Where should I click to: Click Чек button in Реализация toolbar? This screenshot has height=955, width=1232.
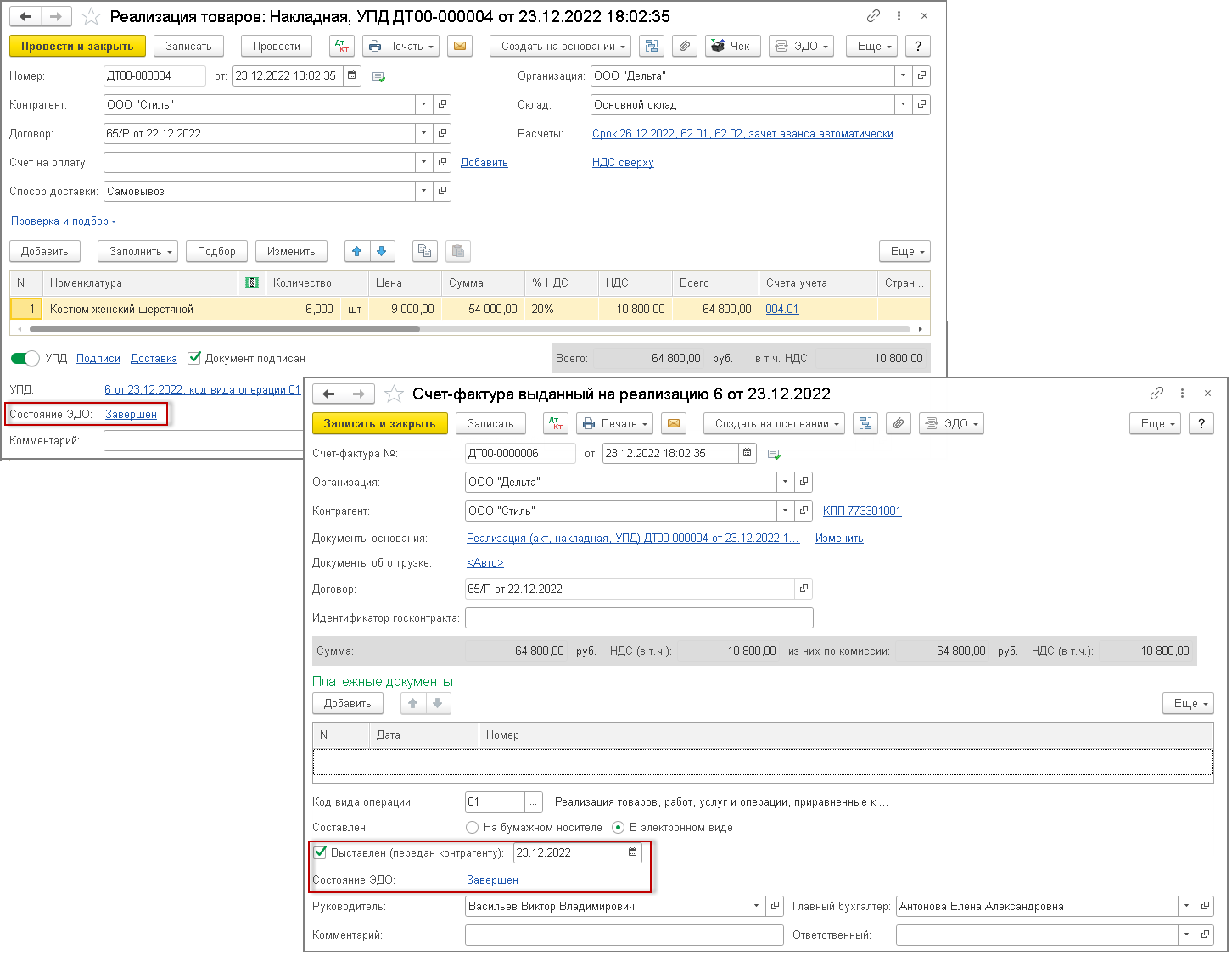[x=732, y=46]
